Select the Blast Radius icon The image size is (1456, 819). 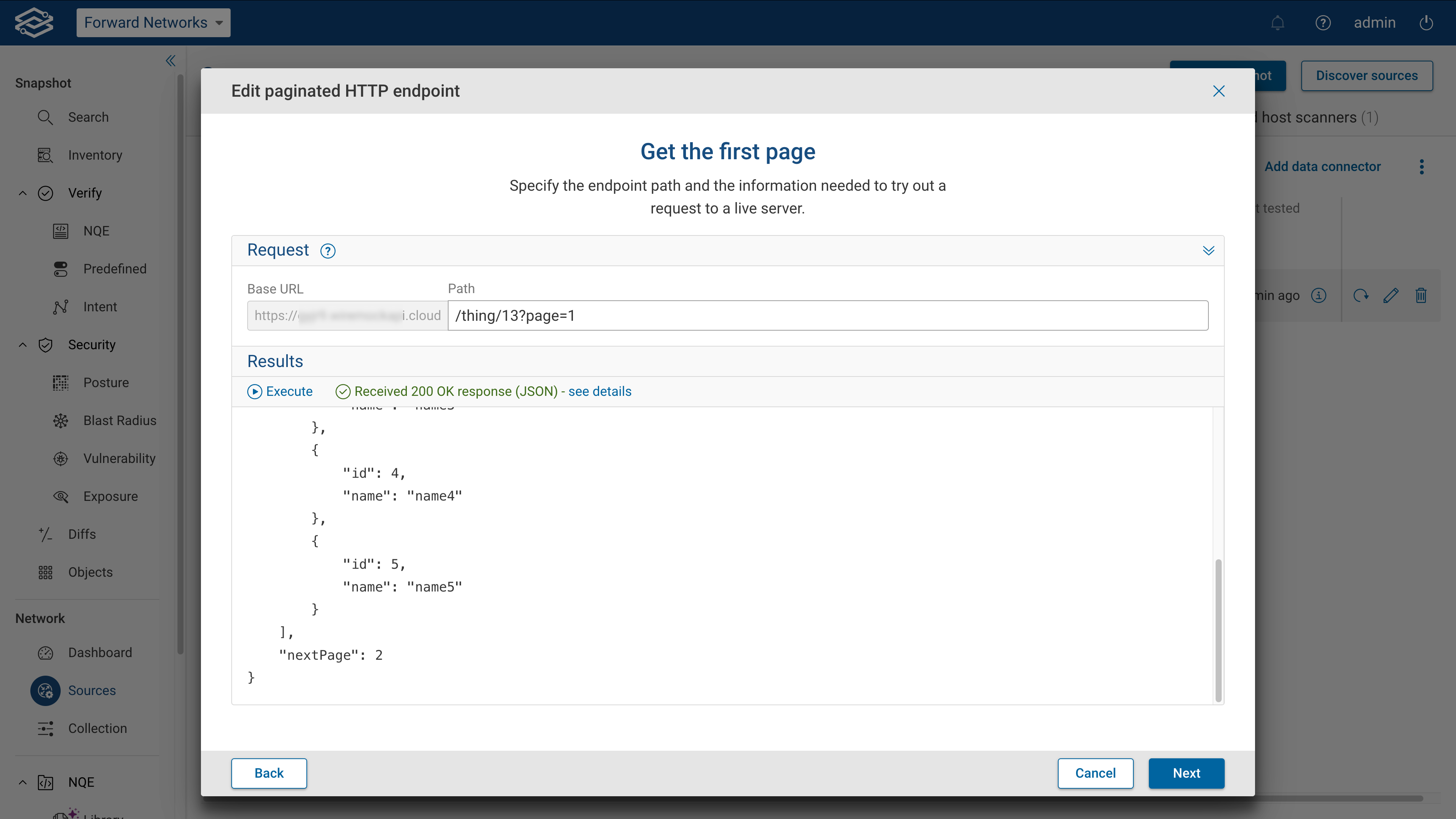61,420
